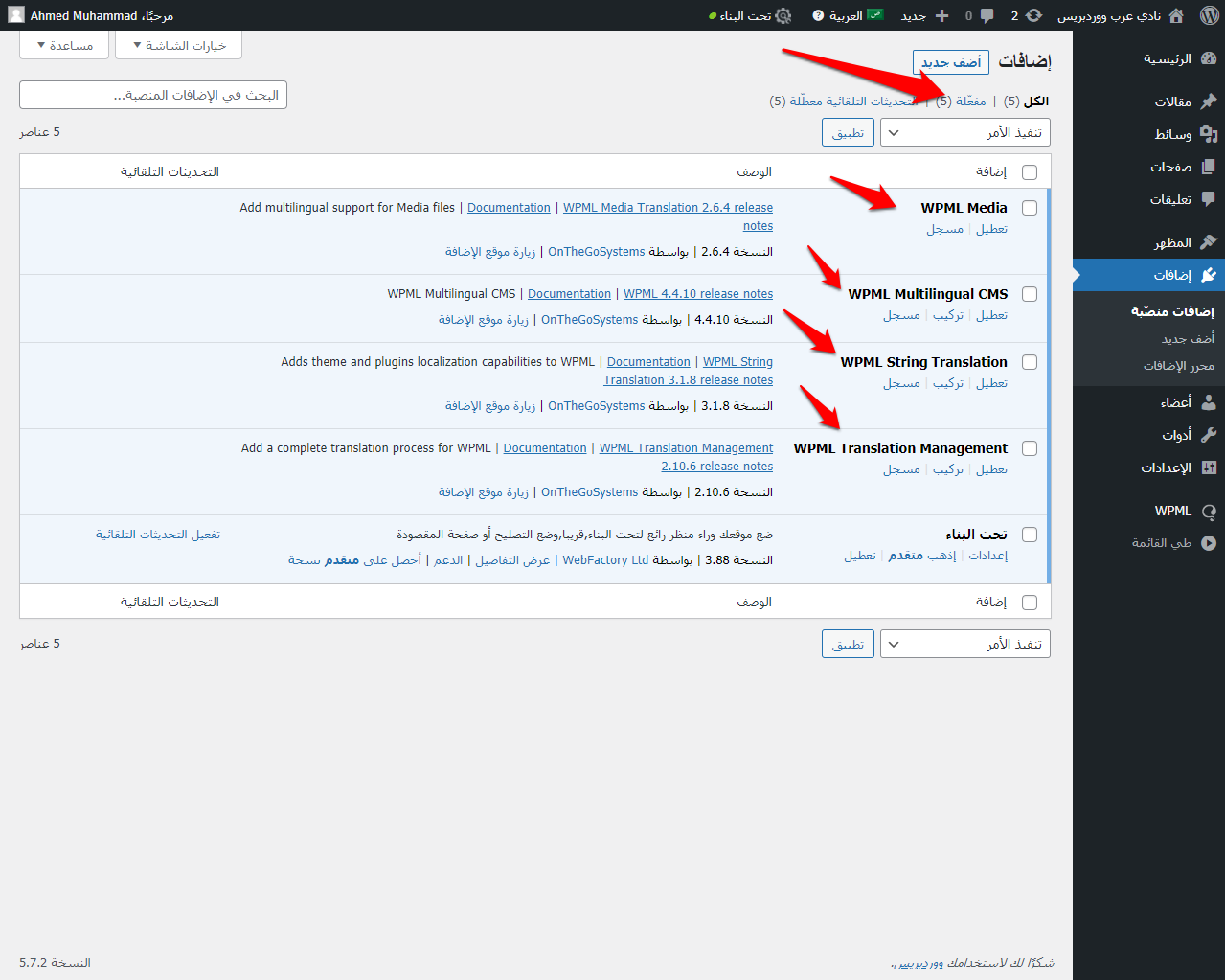Expand the خيارات الشاشة screen options panel
This screenshot has width=1225, height=980.
(179, 46)
